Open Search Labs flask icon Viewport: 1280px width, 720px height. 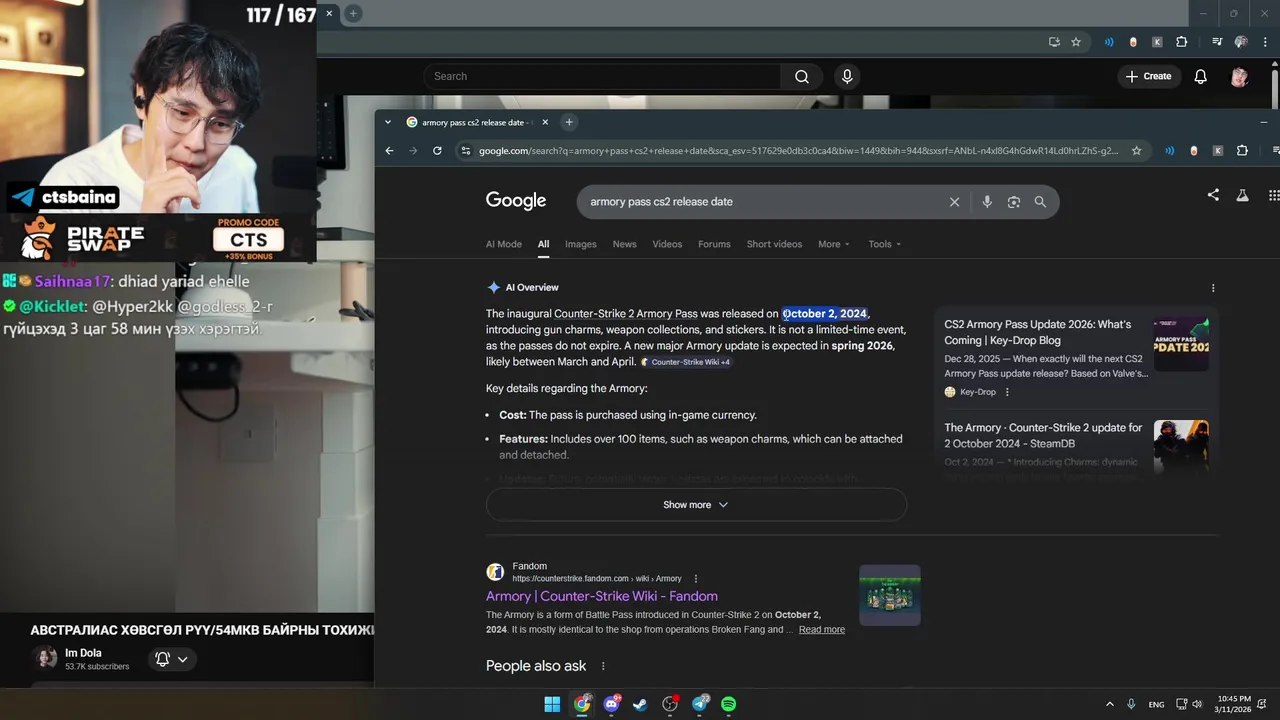tap(1242, 195)
